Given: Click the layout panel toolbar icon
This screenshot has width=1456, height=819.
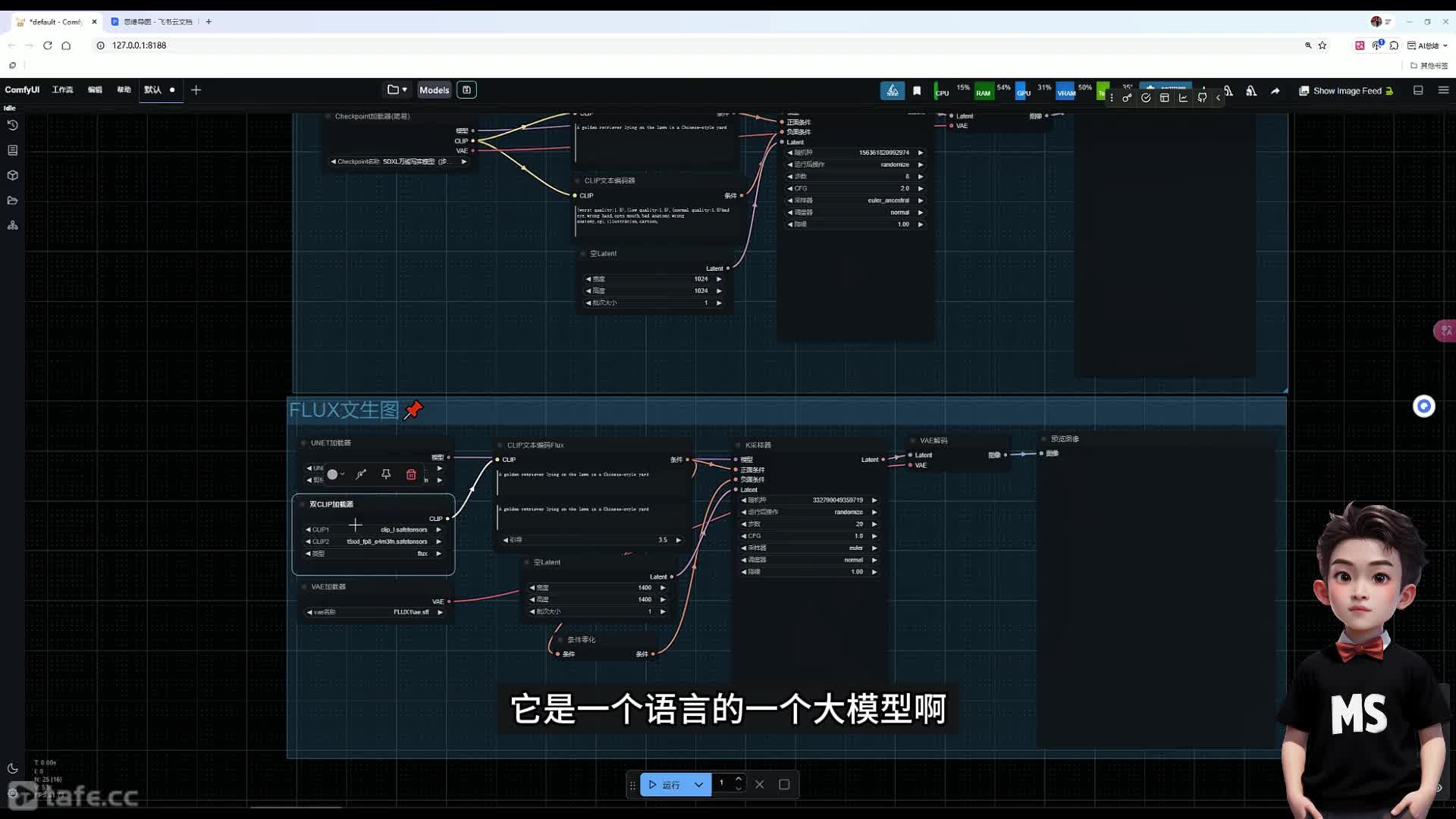Looking at the screenshot, I should pyautogui.click(x=1165, y=98).
